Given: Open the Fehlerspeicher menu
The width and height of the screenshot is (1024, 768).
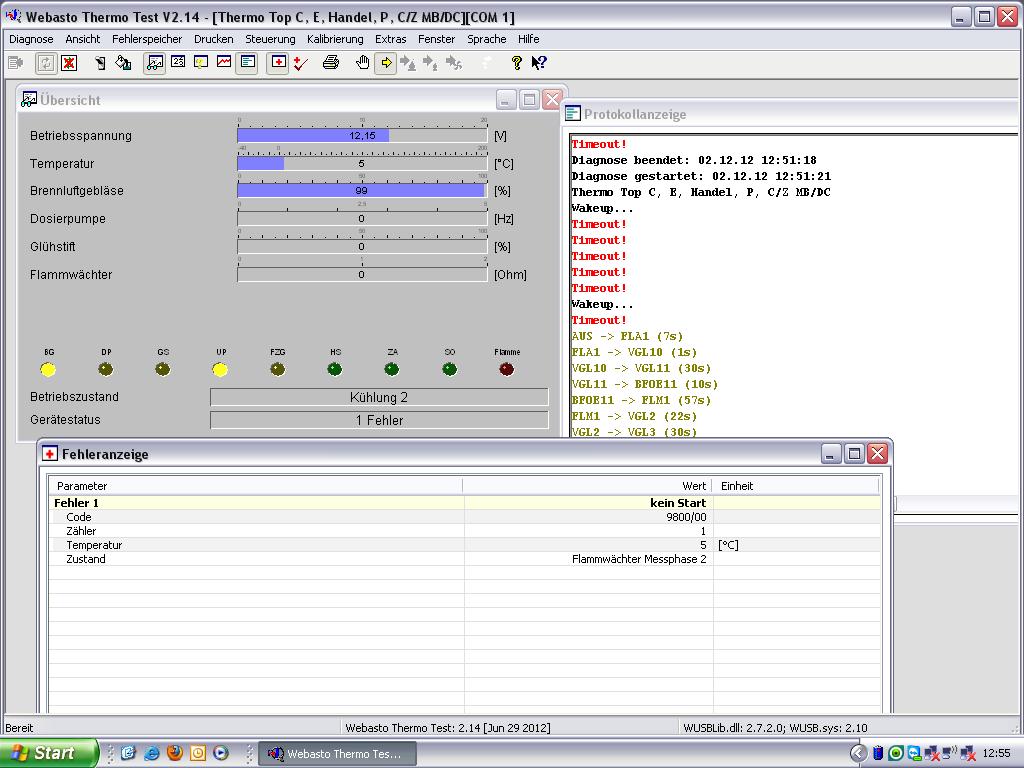Looking at the screenshot, I should (147, 39).
